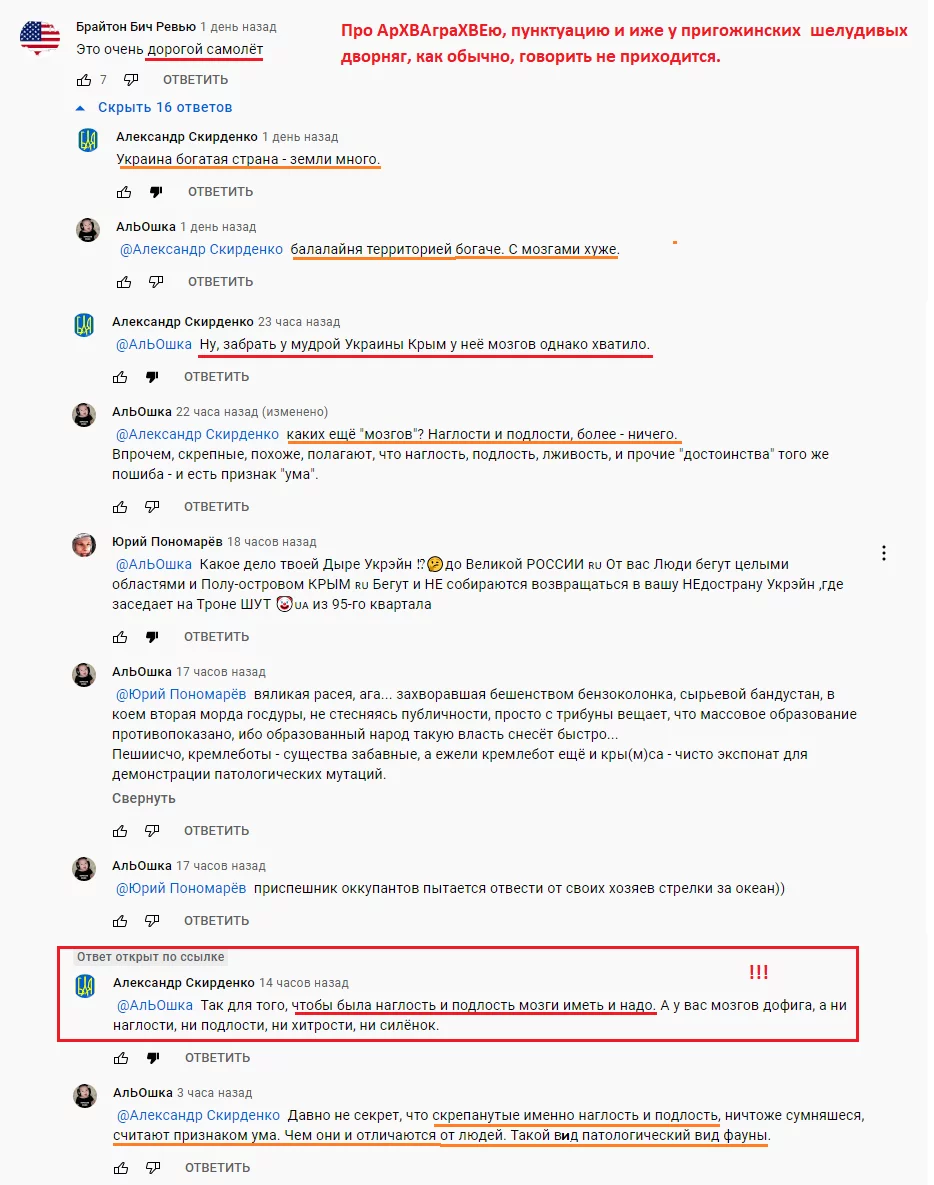Open three-dot menu on Юрий Пономарёв's comment
The width and height of the screenshot is (934, 1185).
(x=883, y=553)
